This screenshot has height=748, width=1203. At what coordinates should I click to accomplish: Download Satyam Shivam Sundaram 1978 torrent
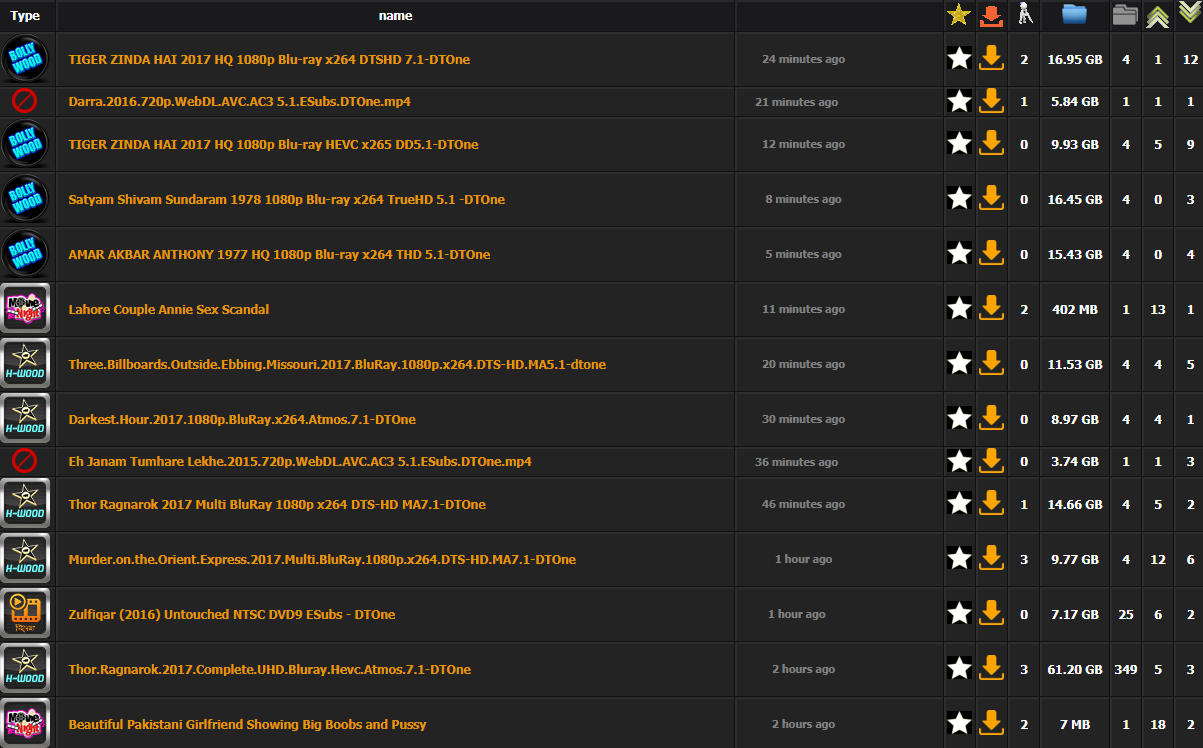(x=991, y=199)
